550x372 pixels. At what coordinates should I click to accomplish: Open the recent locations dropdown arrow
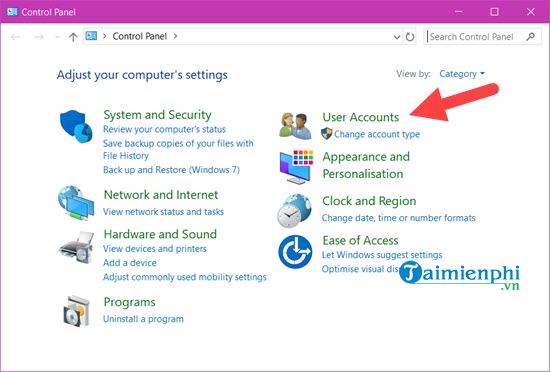58,36
